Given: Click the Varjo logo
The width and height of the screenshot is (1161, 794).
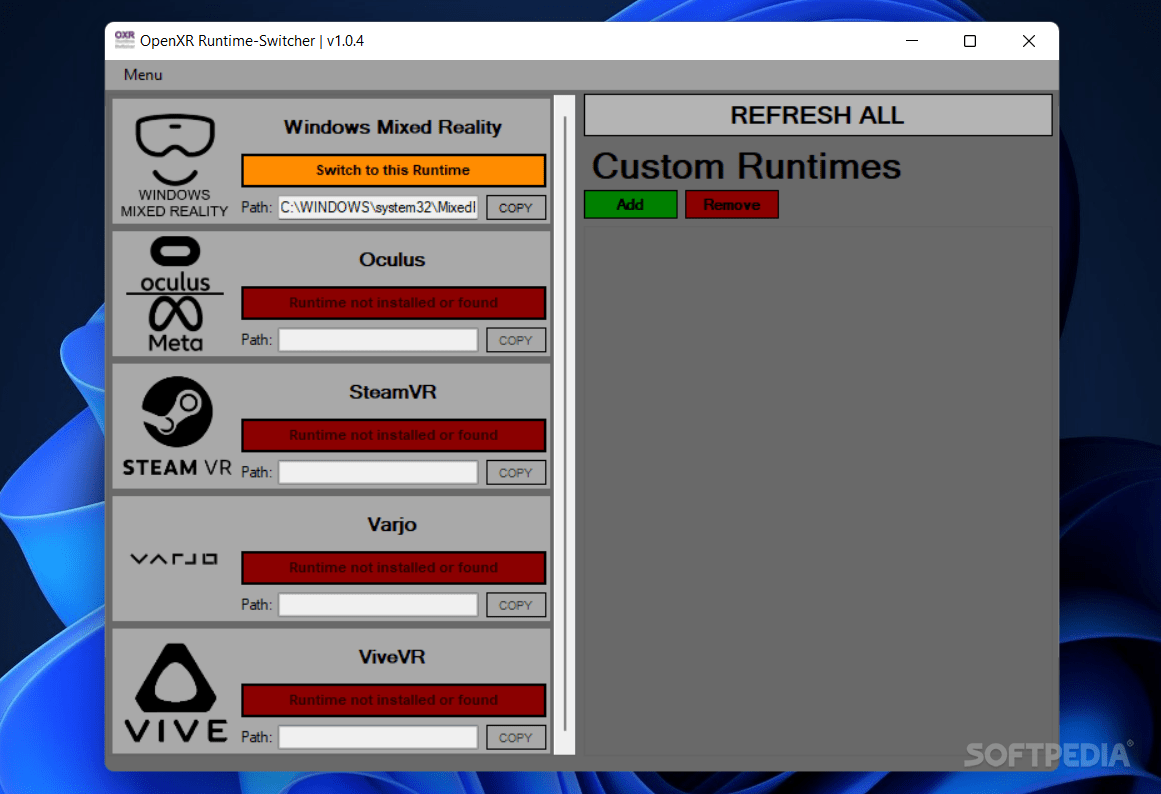Looking at the screenshot, I should point(174,558).
